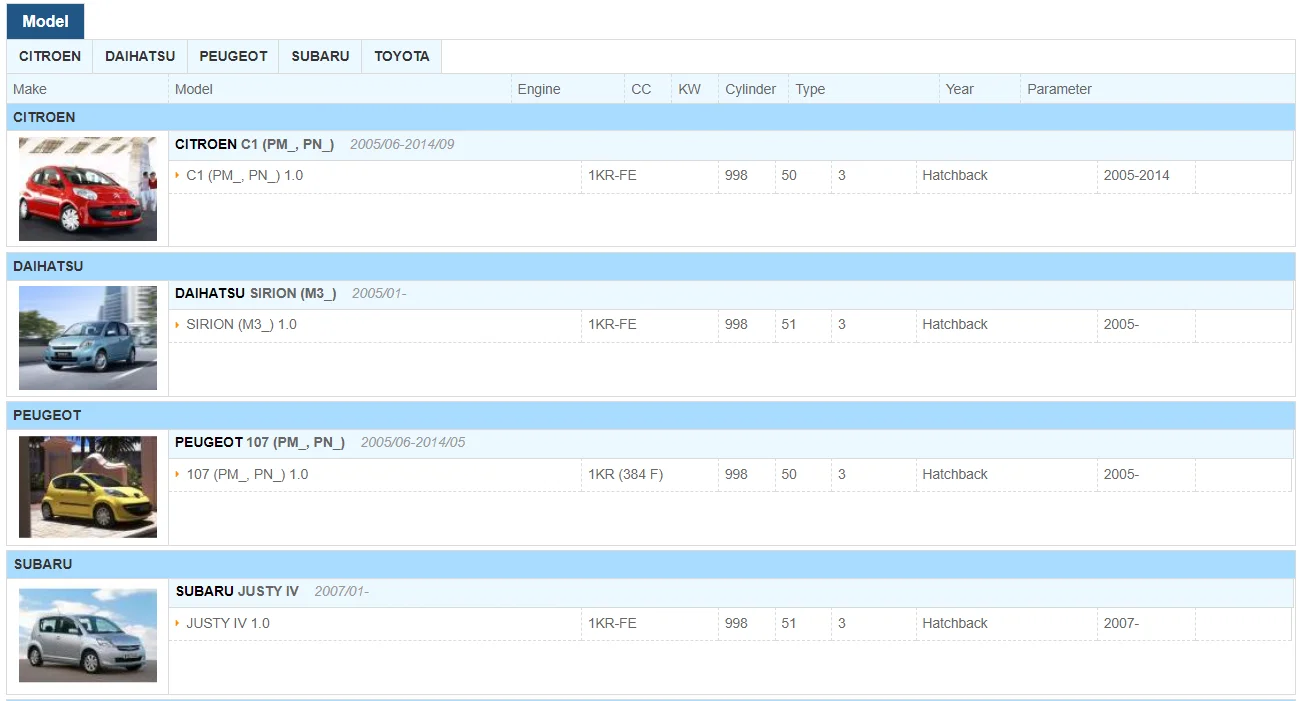Click the Cylinder column header
Image resolution: width=1303 pixels, height=701 pixels.
pos(751,89)
